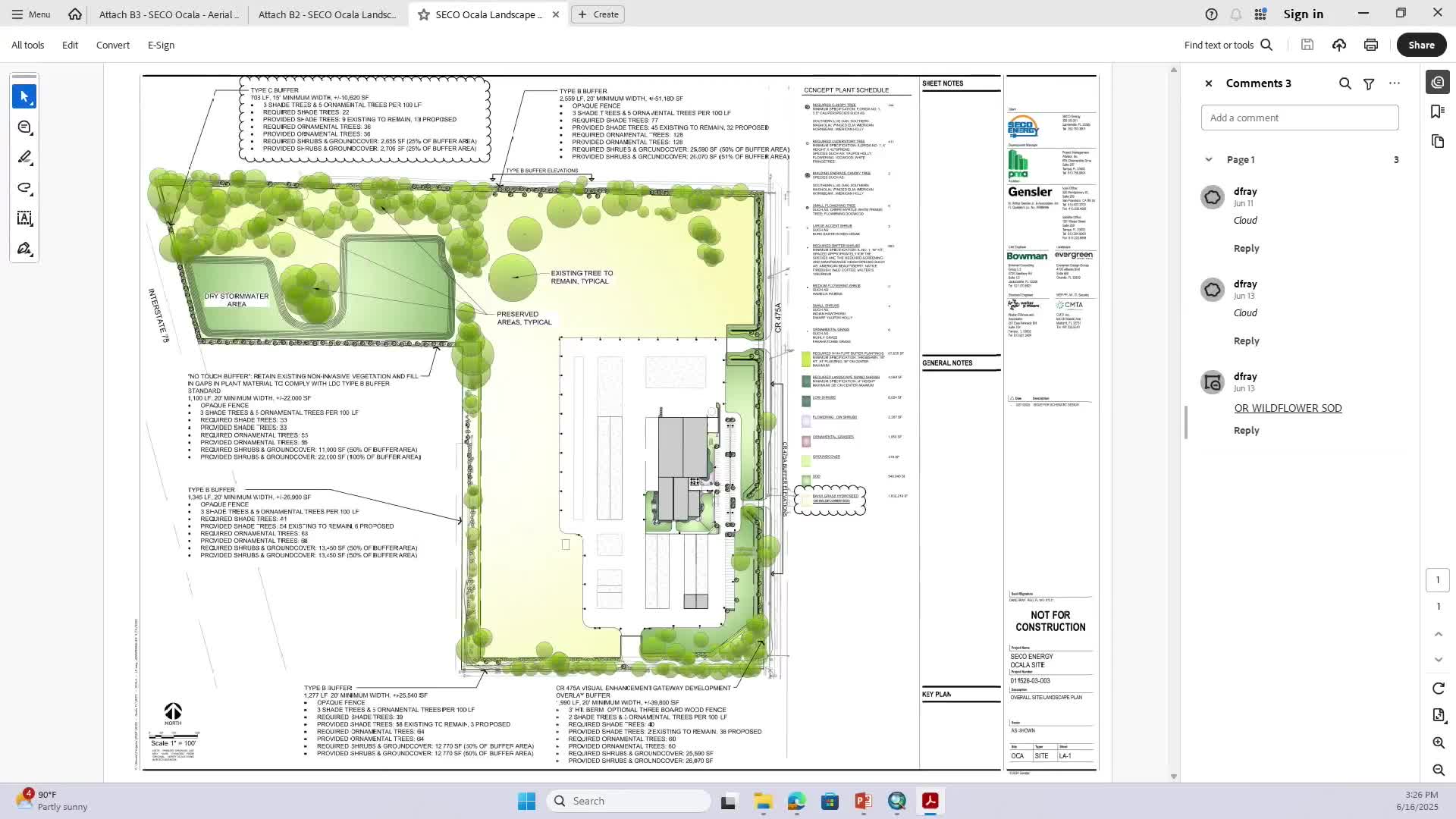1456x819 pixels.
Task: Click the taskbar Search box
Action: pyautogui.click(x=628, y=801)
